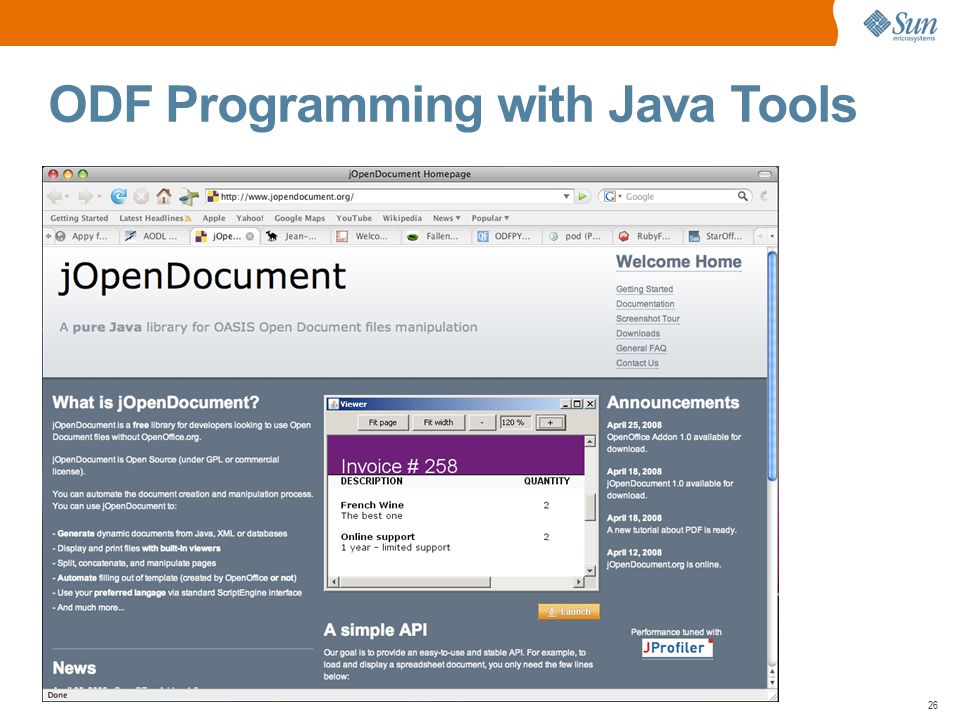960x720 pixels.
Task: Click the toolbar toggle pill in title bar
Action: [765, 174]
